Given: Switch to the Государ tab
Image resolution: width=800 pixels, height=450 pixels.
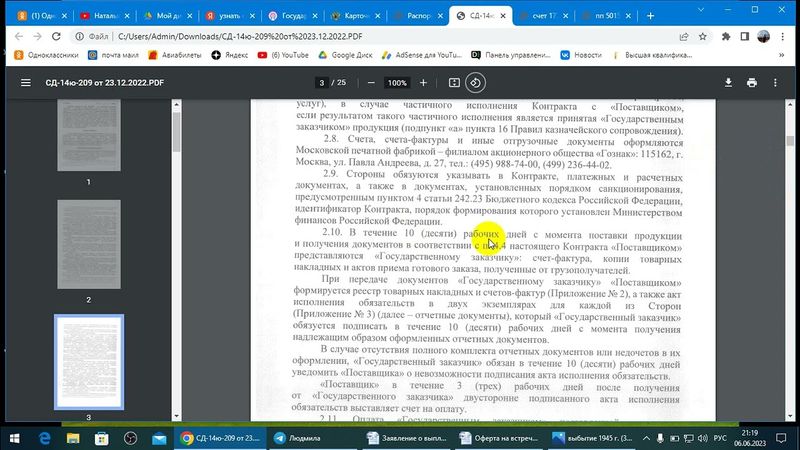Looking at the screenshot, I should pos(293,16).
